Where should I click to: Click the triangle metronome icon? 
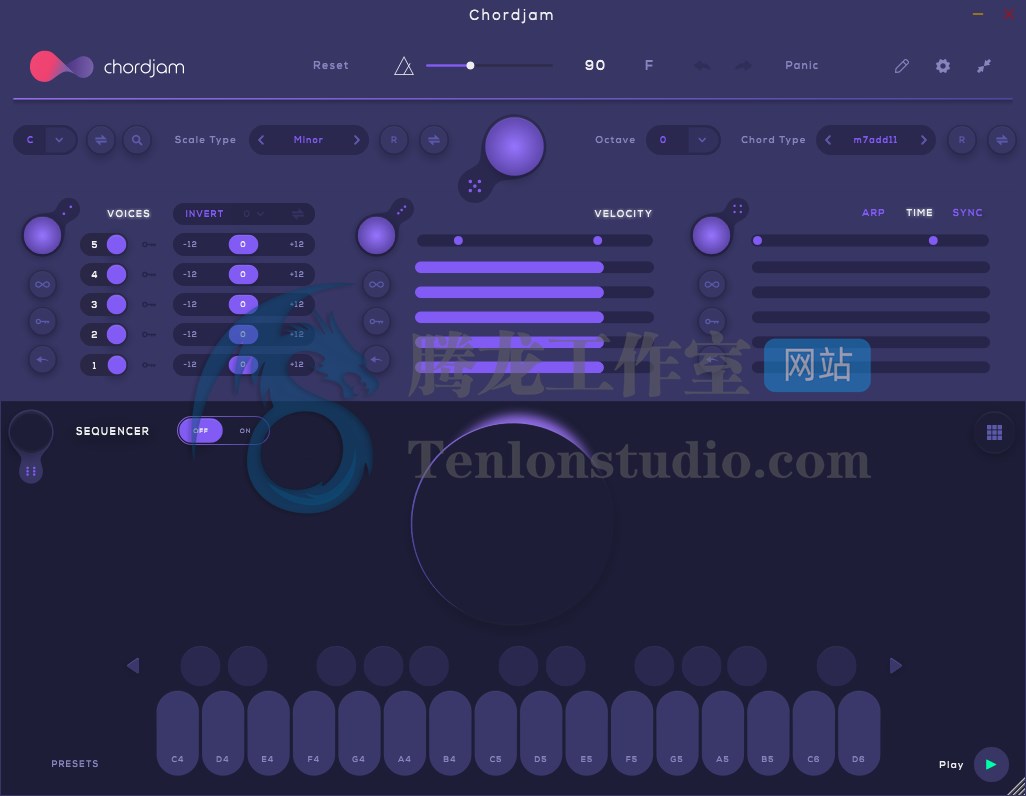click(x=404, y=65)
